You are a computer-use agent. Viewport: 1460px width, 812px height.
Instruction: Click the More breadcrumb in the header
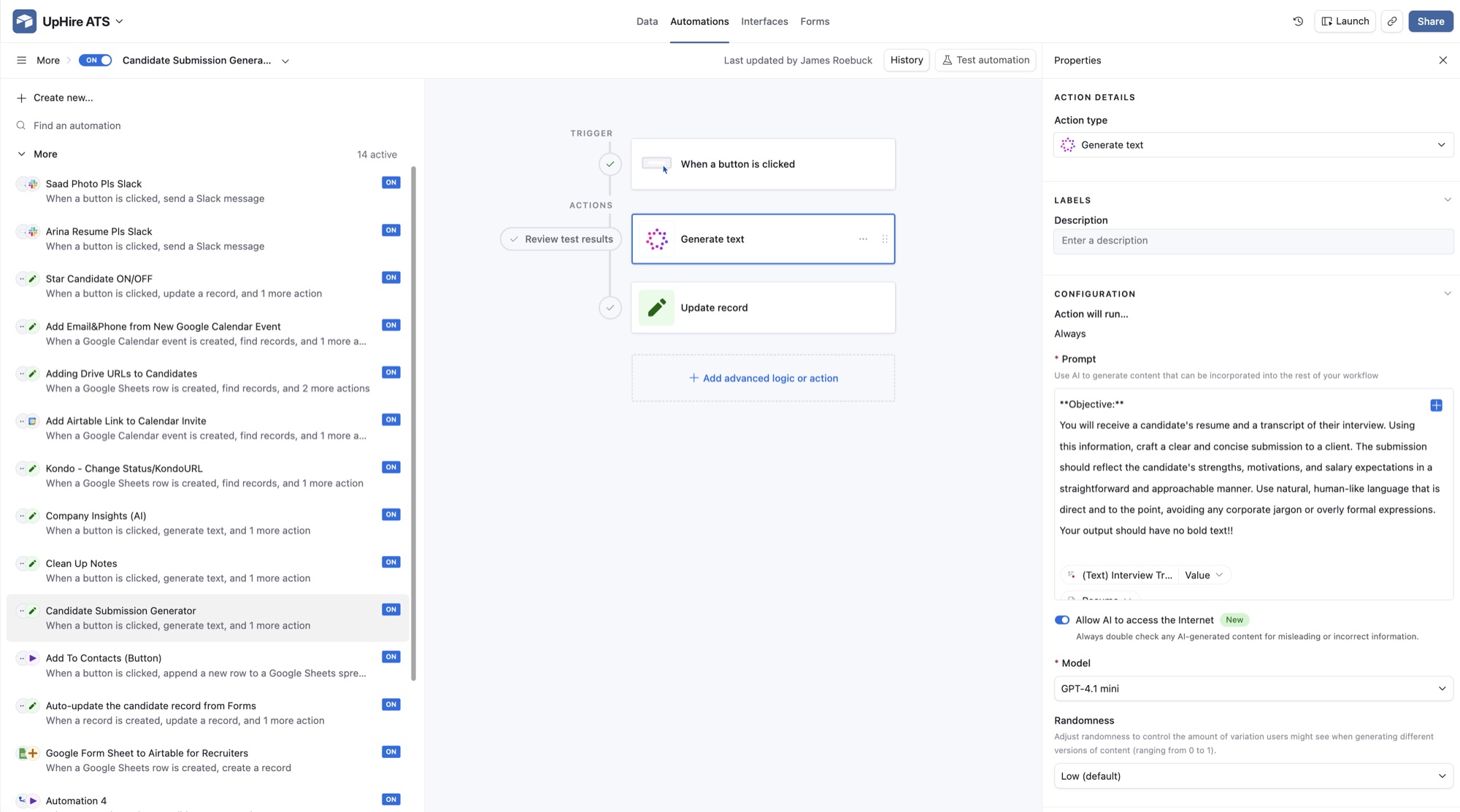pos(48,61)
